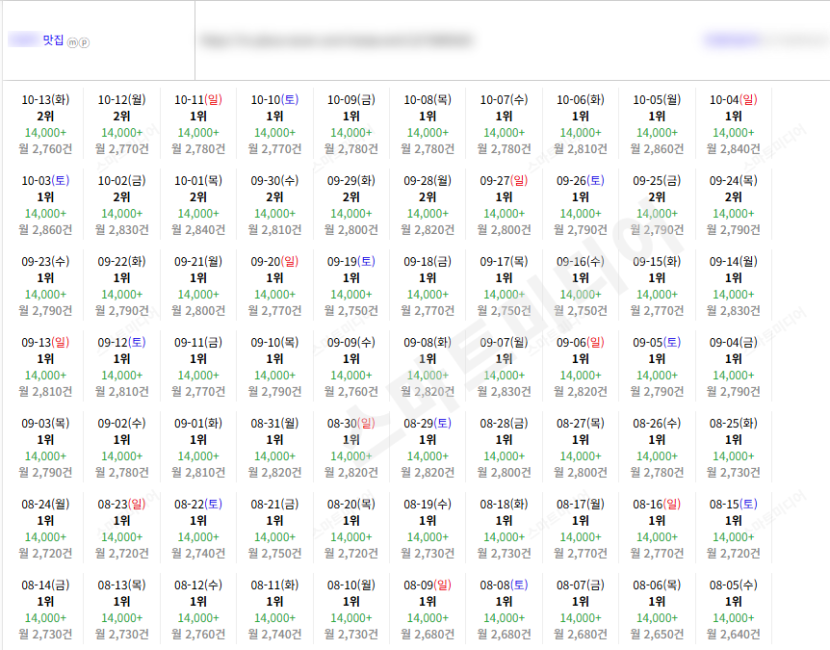Click the 2위 rank under 10-12(월)
The height and width of the screenshot is (650, 830).
122,116
